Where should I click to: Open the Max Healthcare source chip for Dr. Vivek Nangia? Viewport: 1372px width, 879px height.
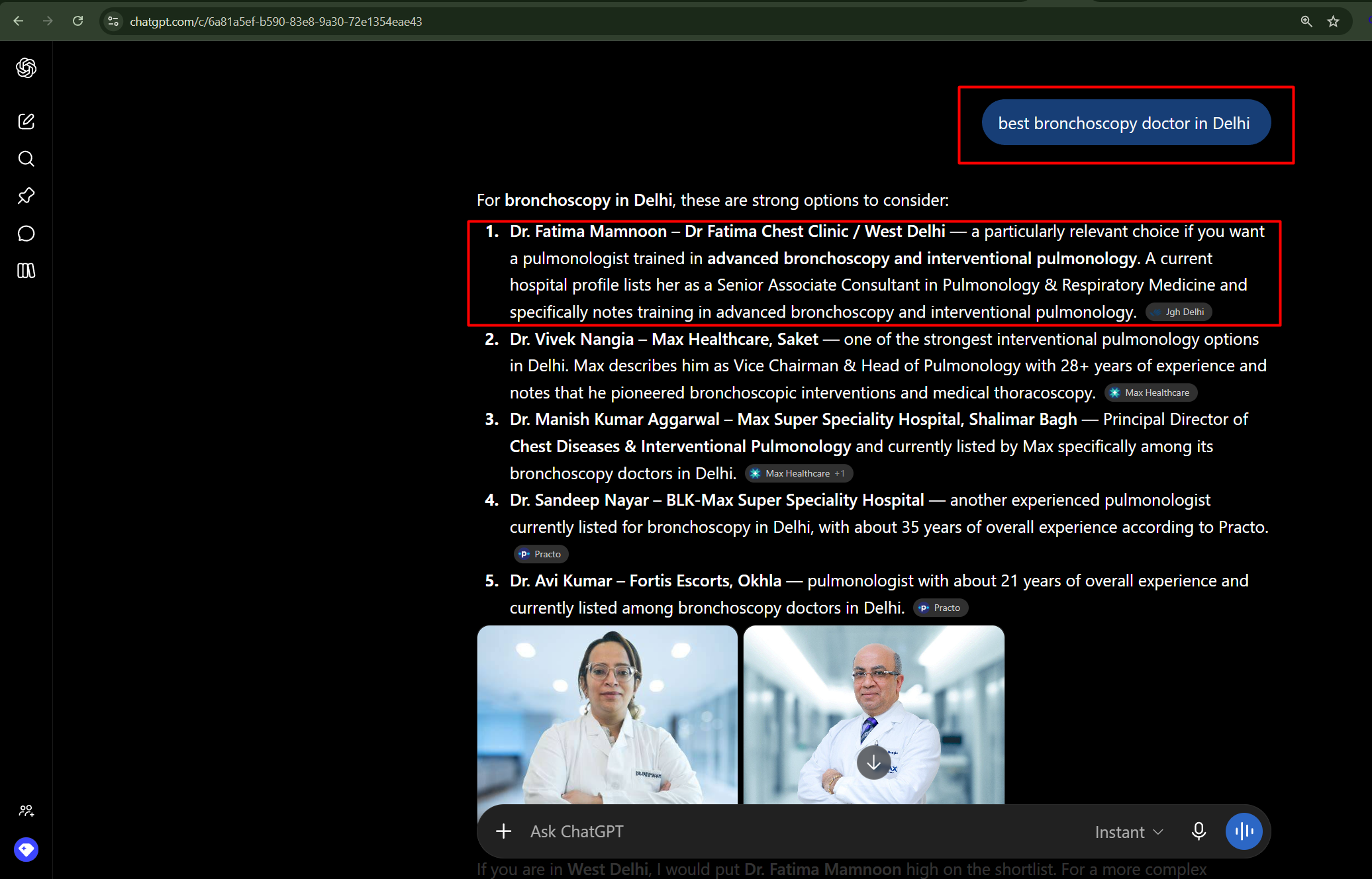coord(1150,393)
